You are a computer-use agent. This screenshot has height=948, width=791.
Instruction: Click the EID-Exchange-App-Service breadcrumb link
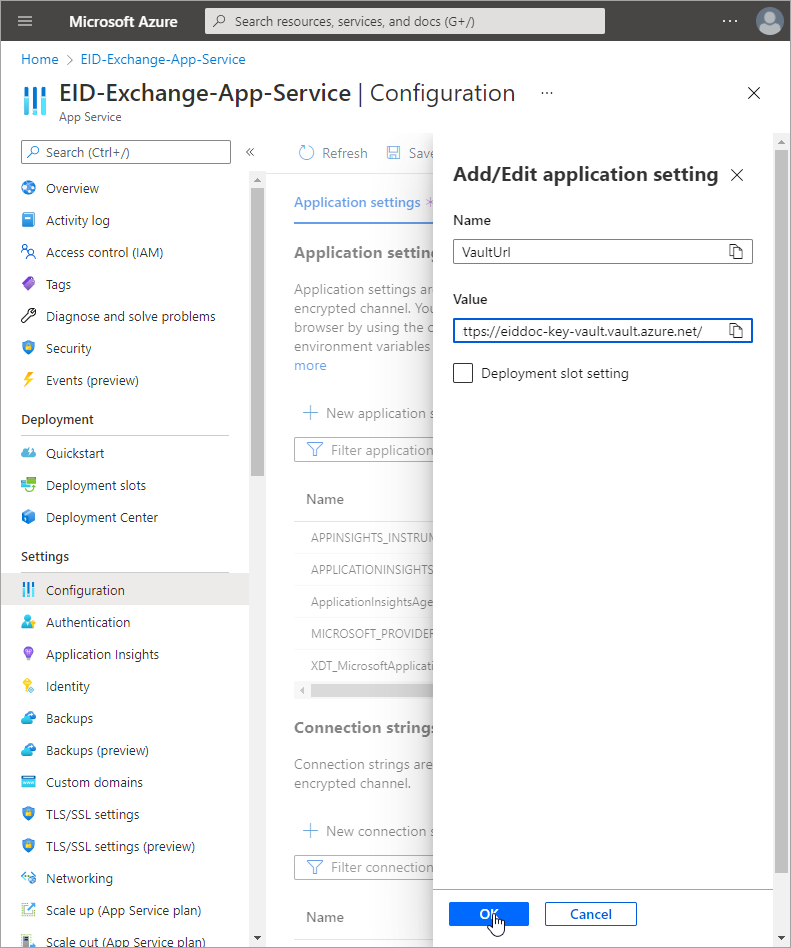coord(163,59)
